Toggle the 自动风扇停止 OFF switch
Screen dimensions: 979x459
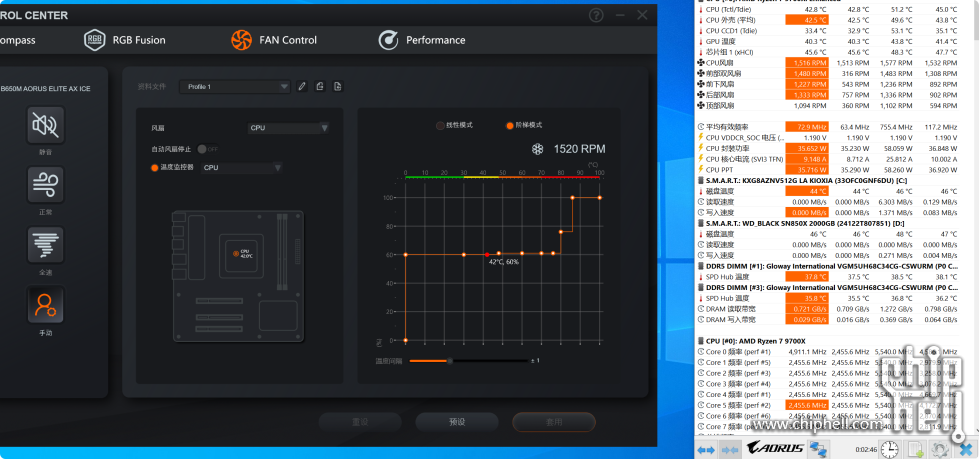tap(208, 149)
